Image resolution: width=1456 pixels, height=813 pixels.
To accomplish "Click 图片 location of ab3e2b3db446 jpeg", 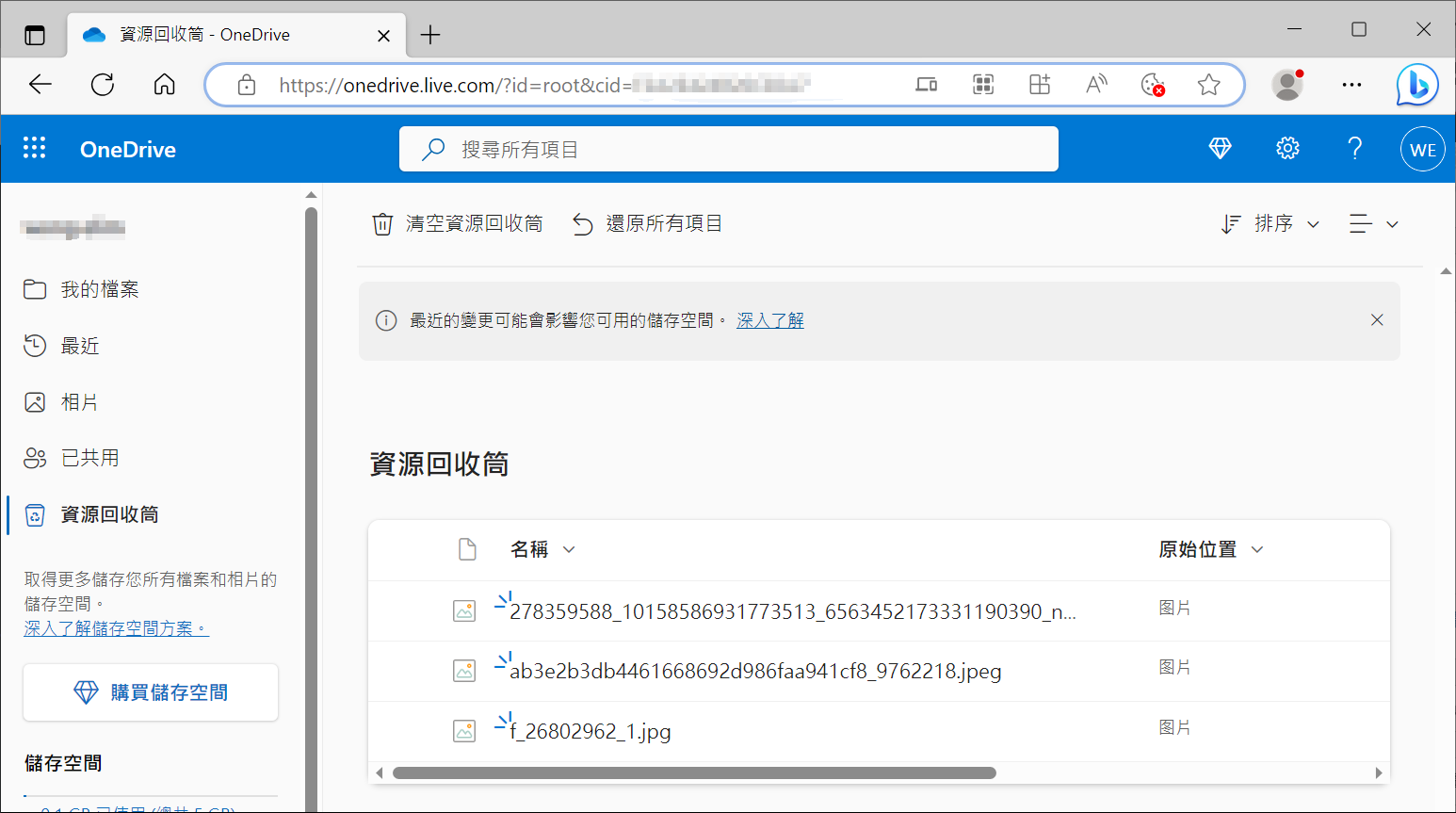I will [1174, 667].
